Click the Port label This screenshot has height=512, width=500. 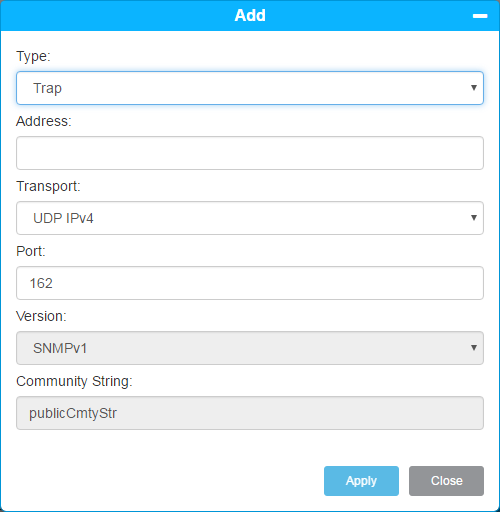click(31, 251)
